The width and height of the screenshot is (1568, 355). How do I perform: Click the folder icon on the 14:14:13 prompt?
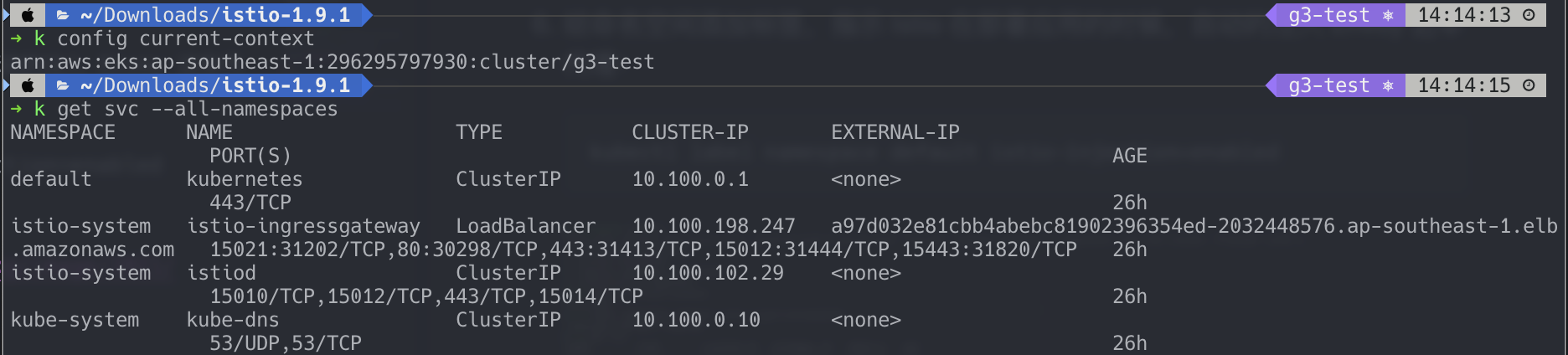(63, 15)
